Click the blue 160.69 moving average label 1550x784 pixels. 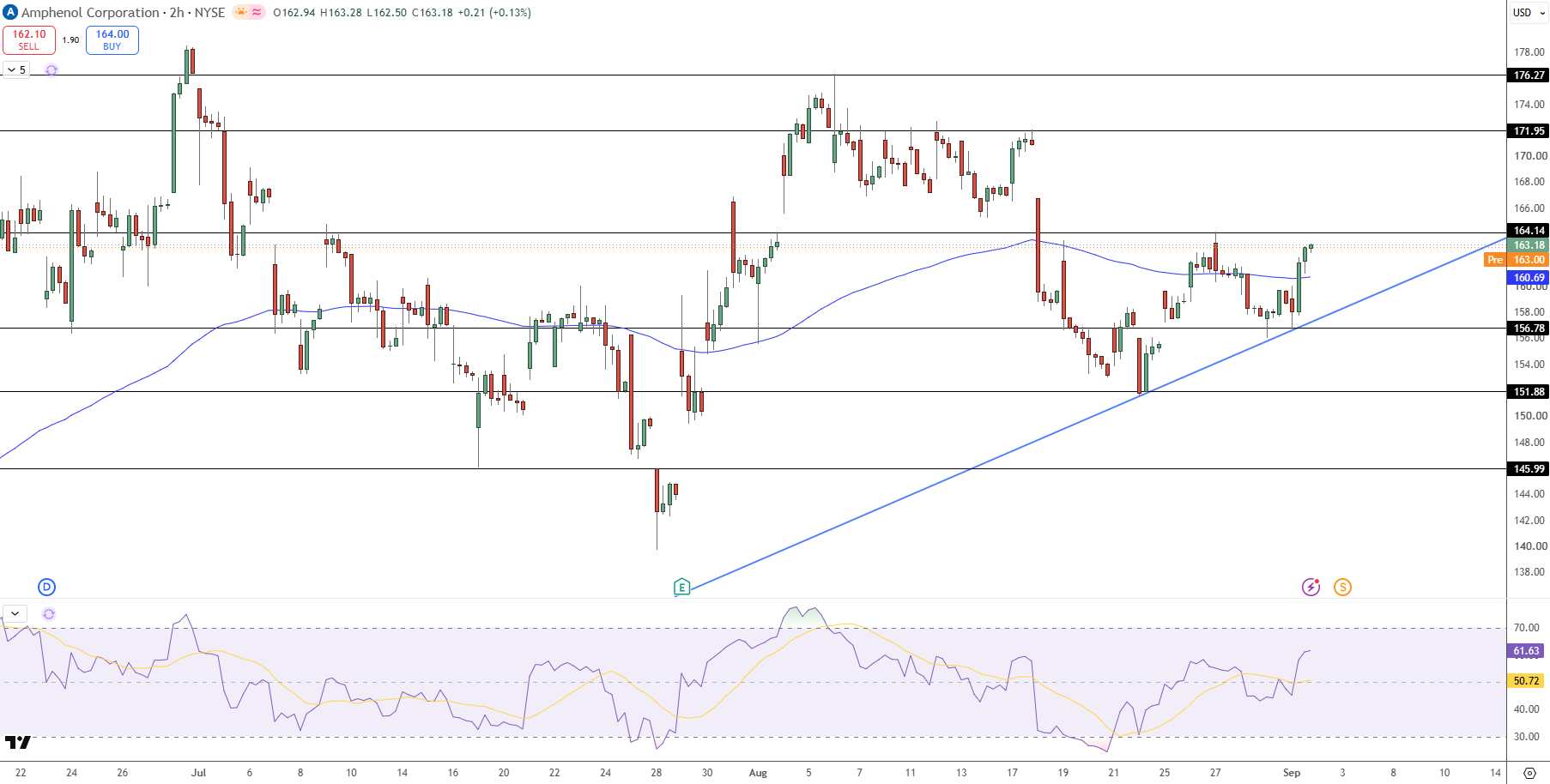(x=1528, y=278)
